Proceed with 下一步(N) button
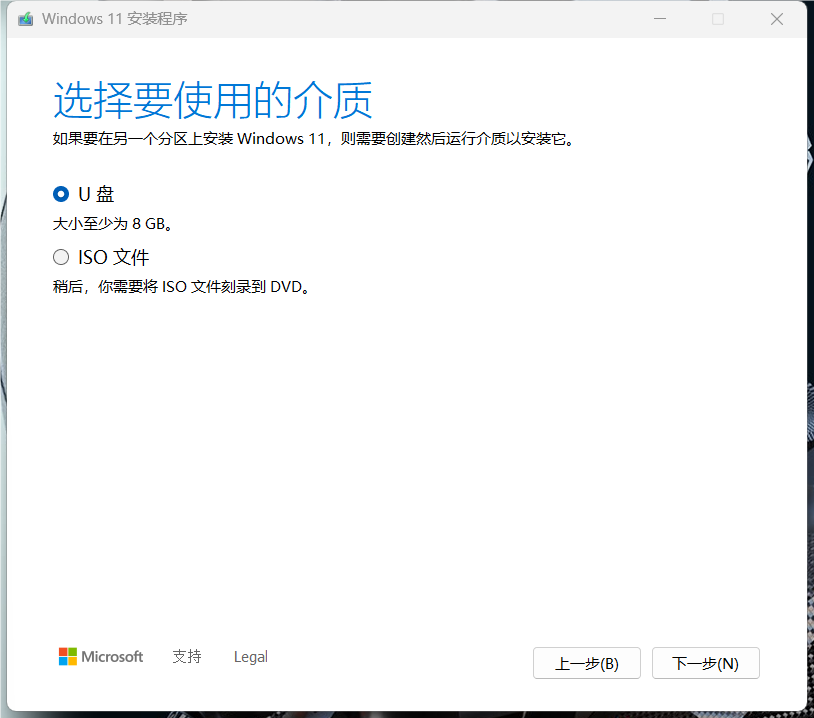 (705, 663)
